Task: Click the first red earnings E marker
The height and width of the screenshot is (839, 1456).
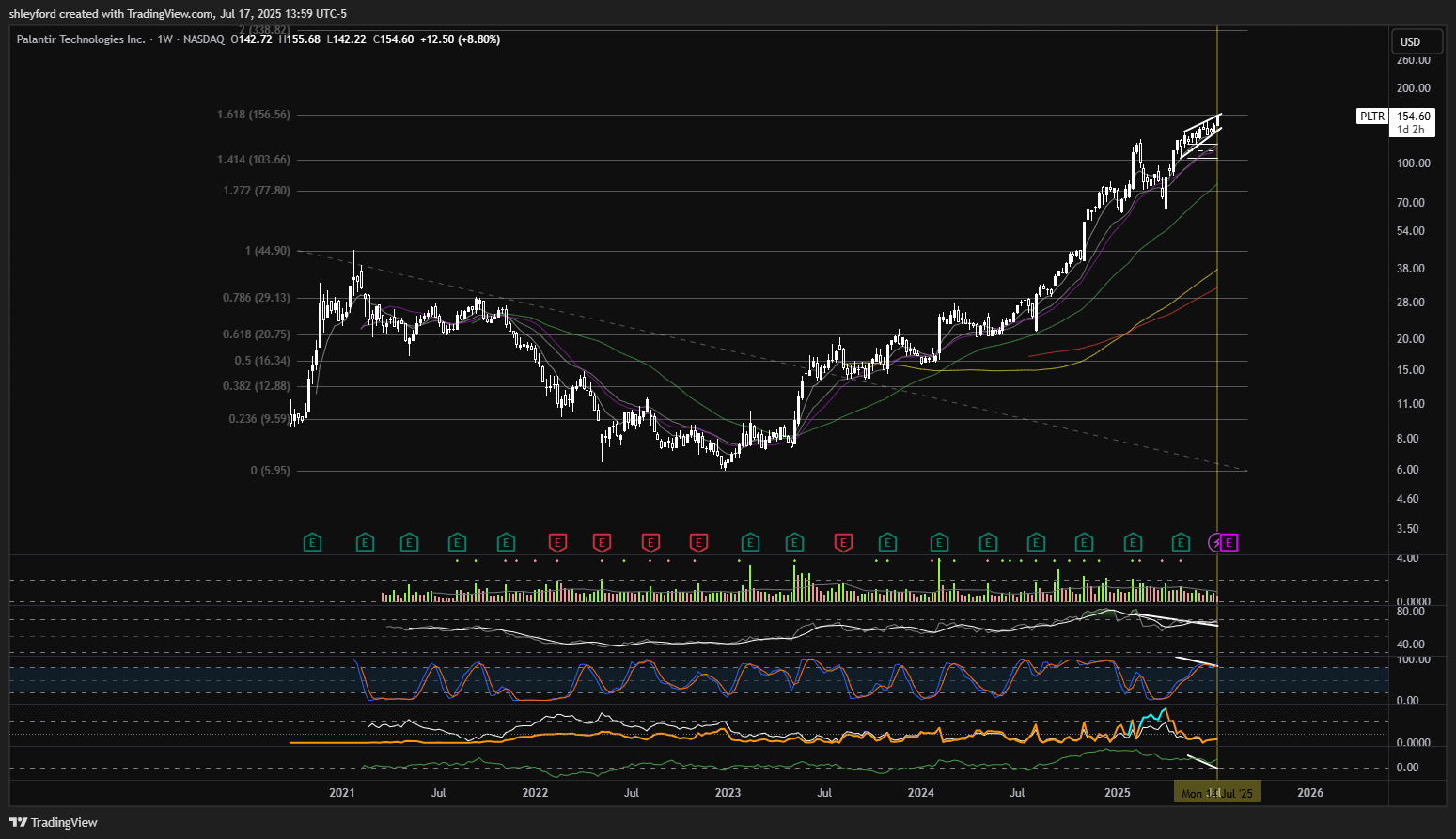Action: [557, 542]
